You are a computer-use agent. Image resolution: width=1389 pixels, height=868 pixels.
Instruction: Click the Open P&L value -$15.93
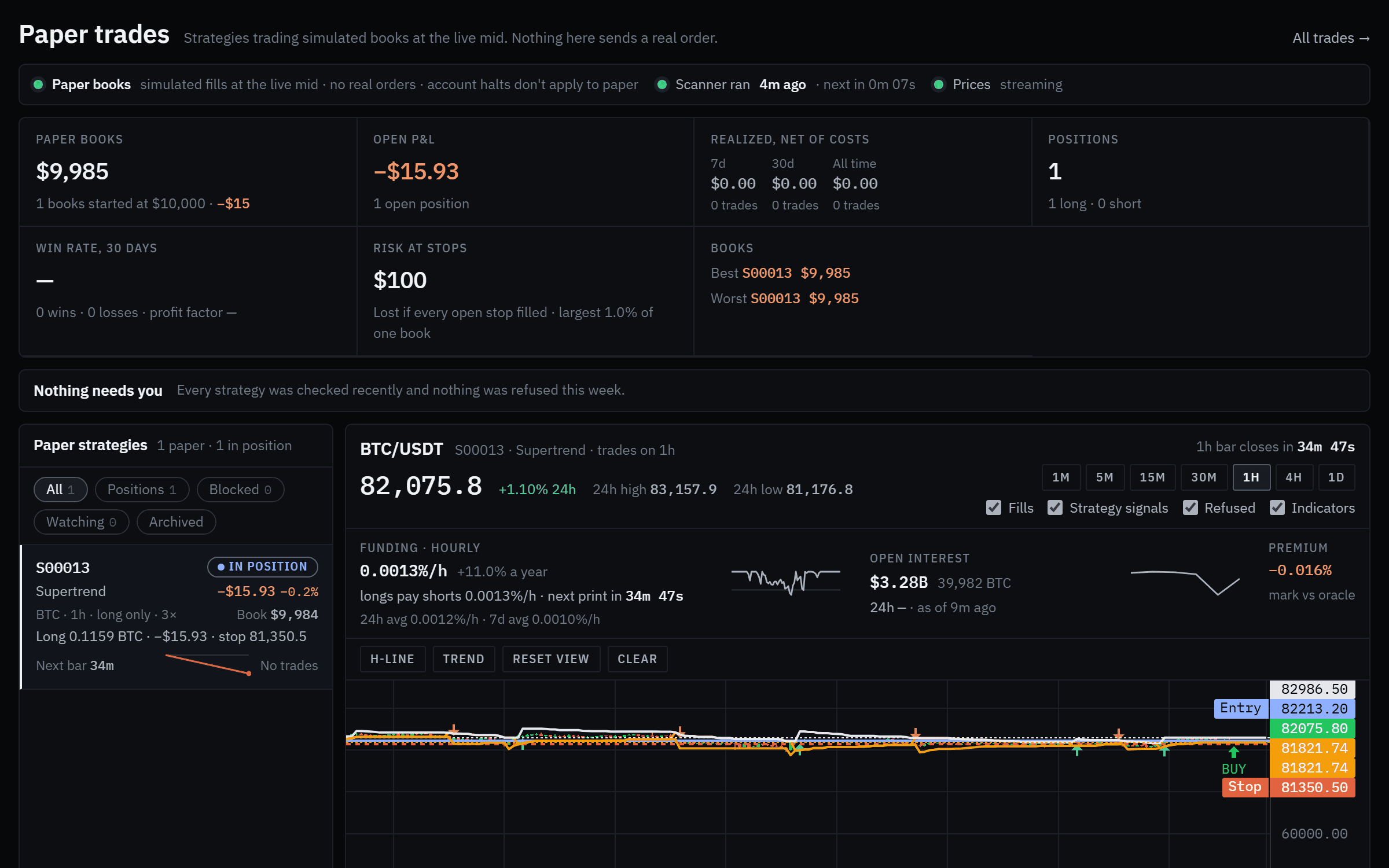416,172
